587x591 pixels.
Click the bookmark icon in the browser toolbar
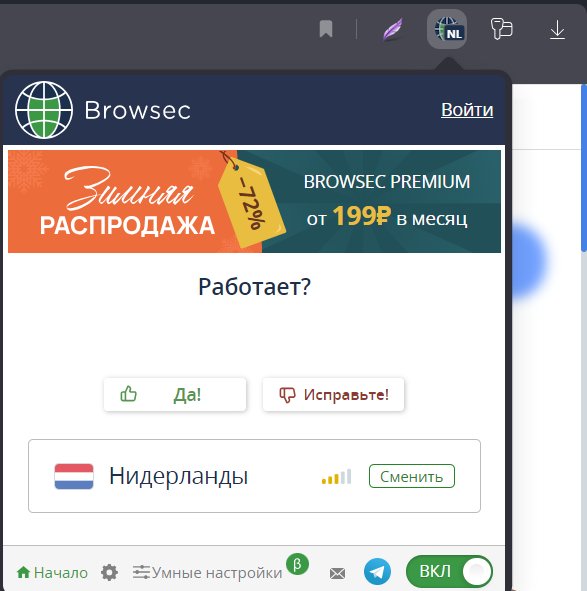(326, 29)
